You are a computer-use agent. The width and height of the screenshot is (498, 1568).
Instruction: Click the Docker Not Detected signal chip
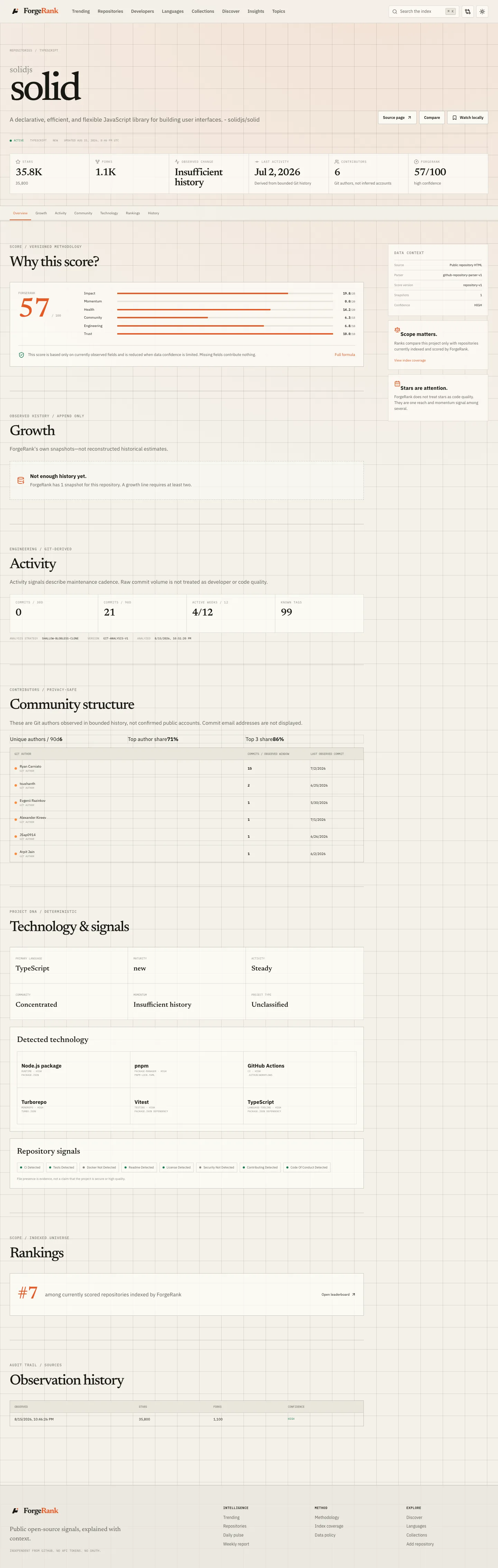point(99,1167)
